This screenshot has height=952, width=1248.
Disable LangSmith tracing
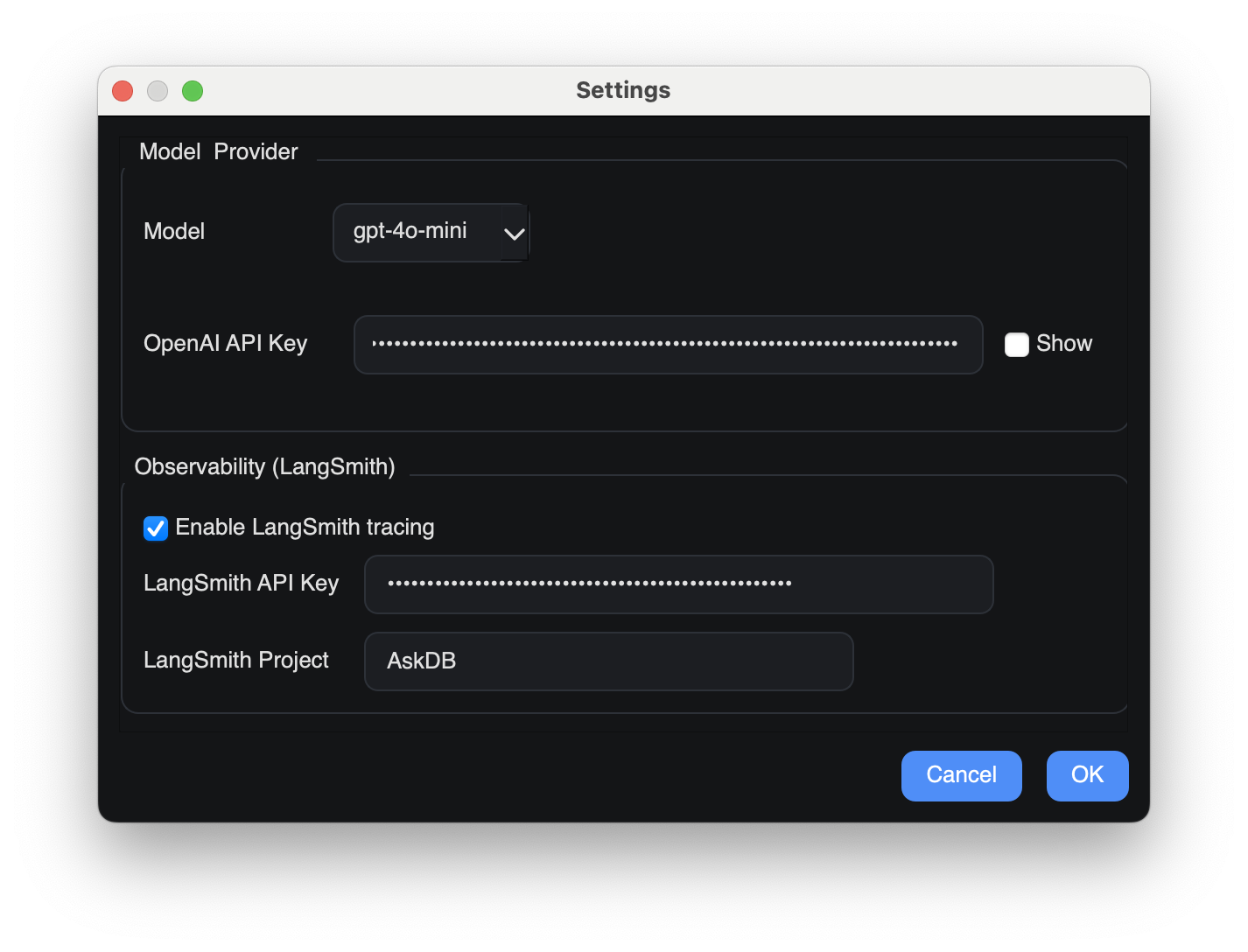(155, 528)
